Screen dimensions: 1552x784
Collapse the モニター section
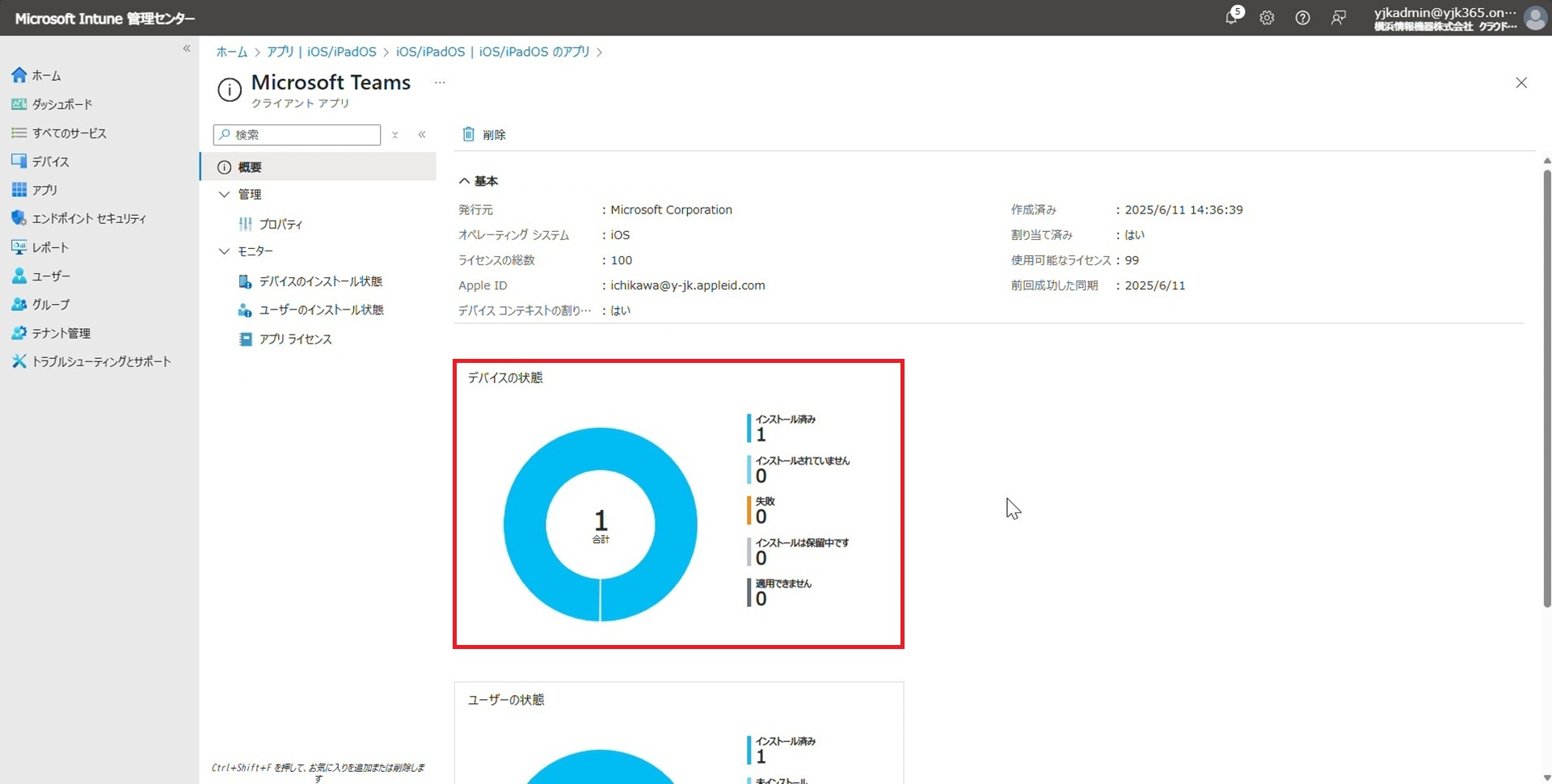pyautogui.click(x=225, y=251)
